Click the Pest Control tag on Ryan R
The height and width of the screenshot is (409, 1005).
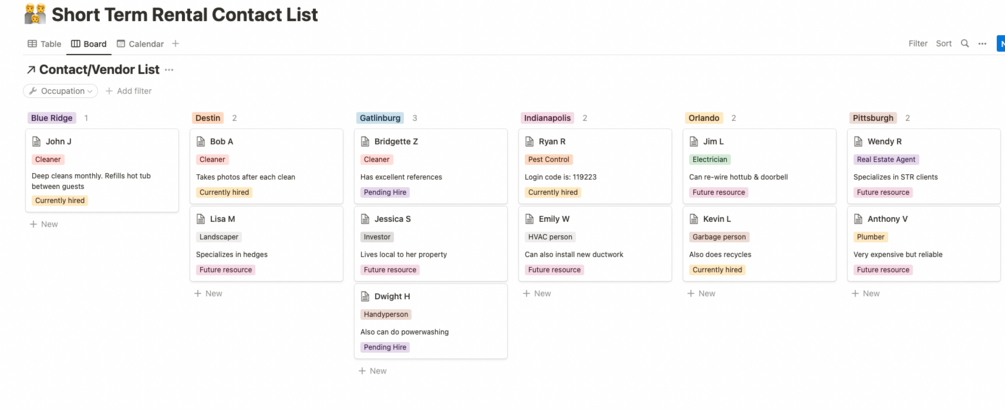(x=549, y=160)
